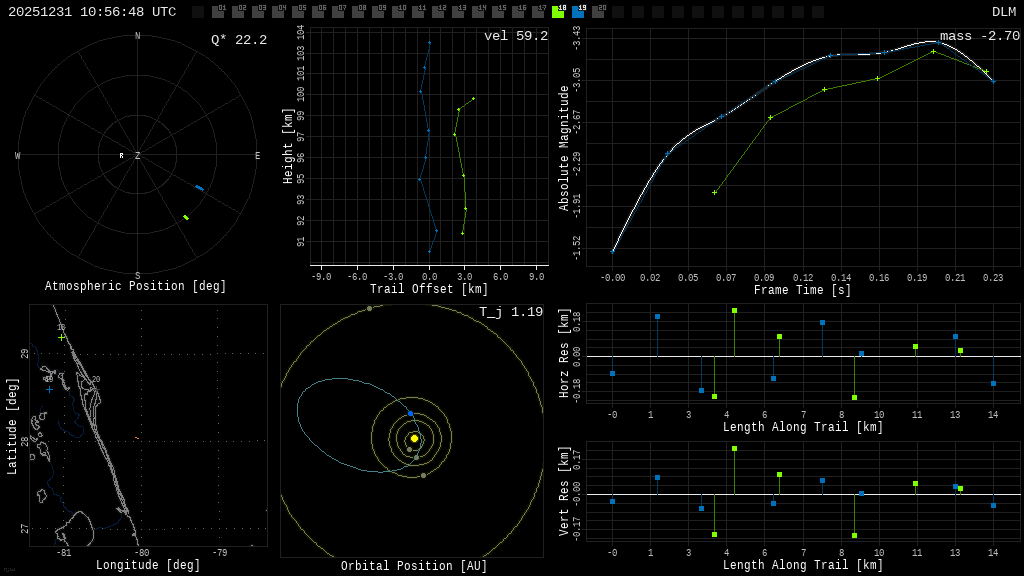Click highest green marker in Horz Res plot
Viewport: 1024px width, 576px height.
pos(735,311)
